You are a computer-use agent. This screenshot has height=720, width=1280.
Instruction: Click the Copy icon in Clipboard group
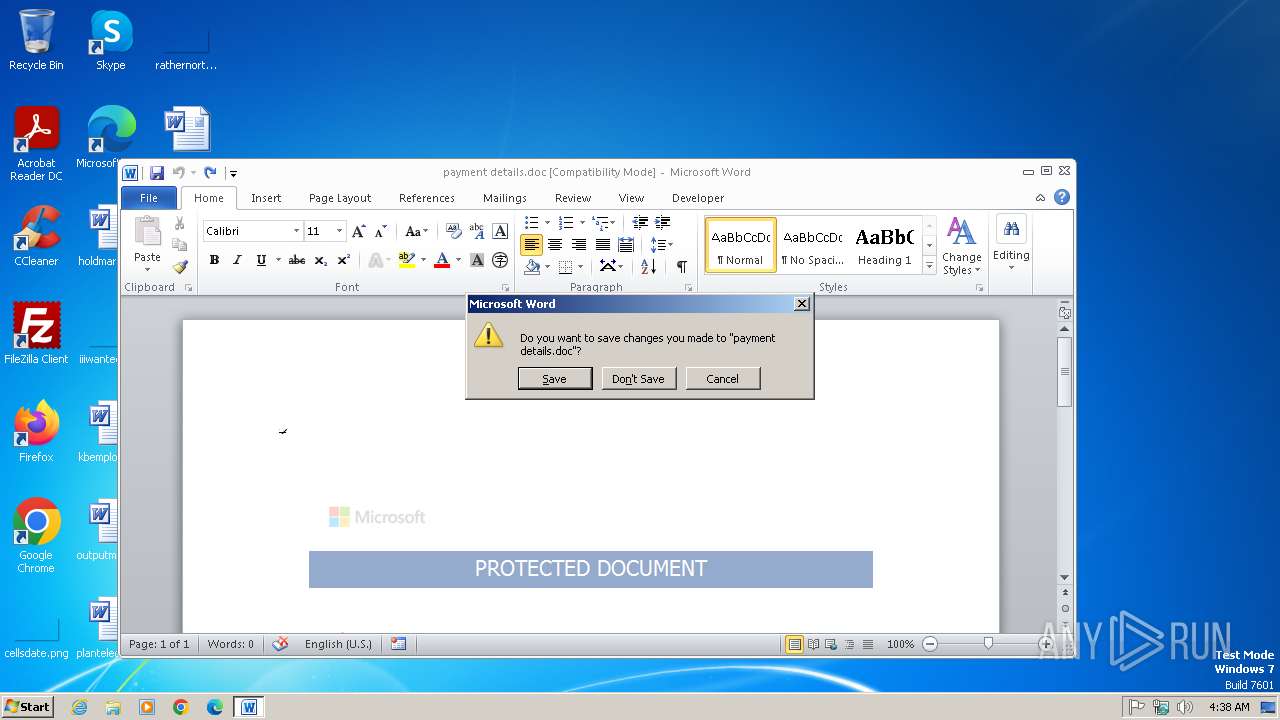(180, 245)
